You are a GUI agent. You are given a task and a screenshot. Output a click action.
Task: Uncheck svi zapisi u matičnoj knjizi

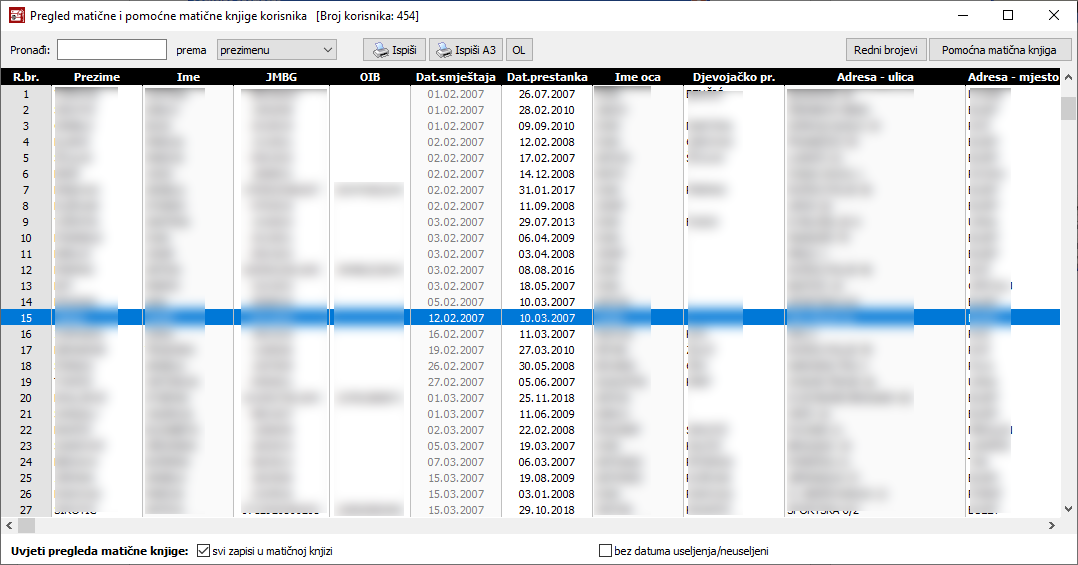click(x=204, y=550)
